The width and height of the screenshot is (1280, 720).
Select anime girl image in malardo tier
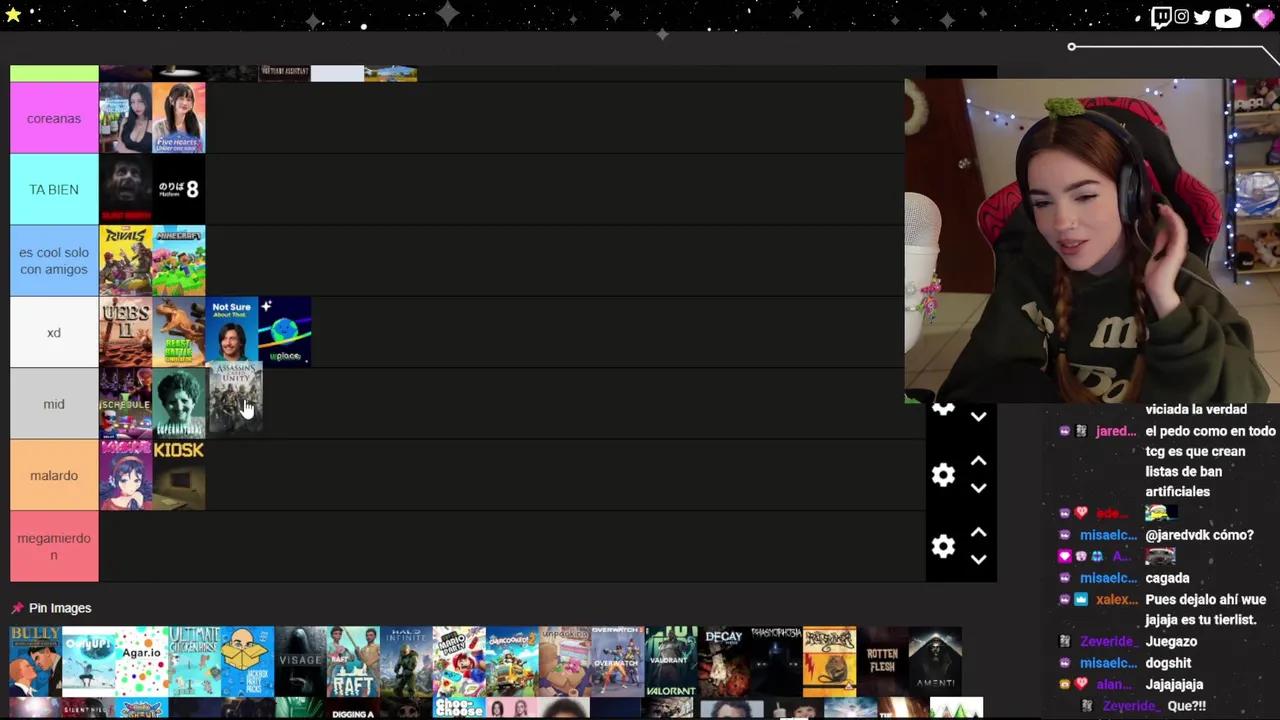pyautogui.click(x=126, y=475)
